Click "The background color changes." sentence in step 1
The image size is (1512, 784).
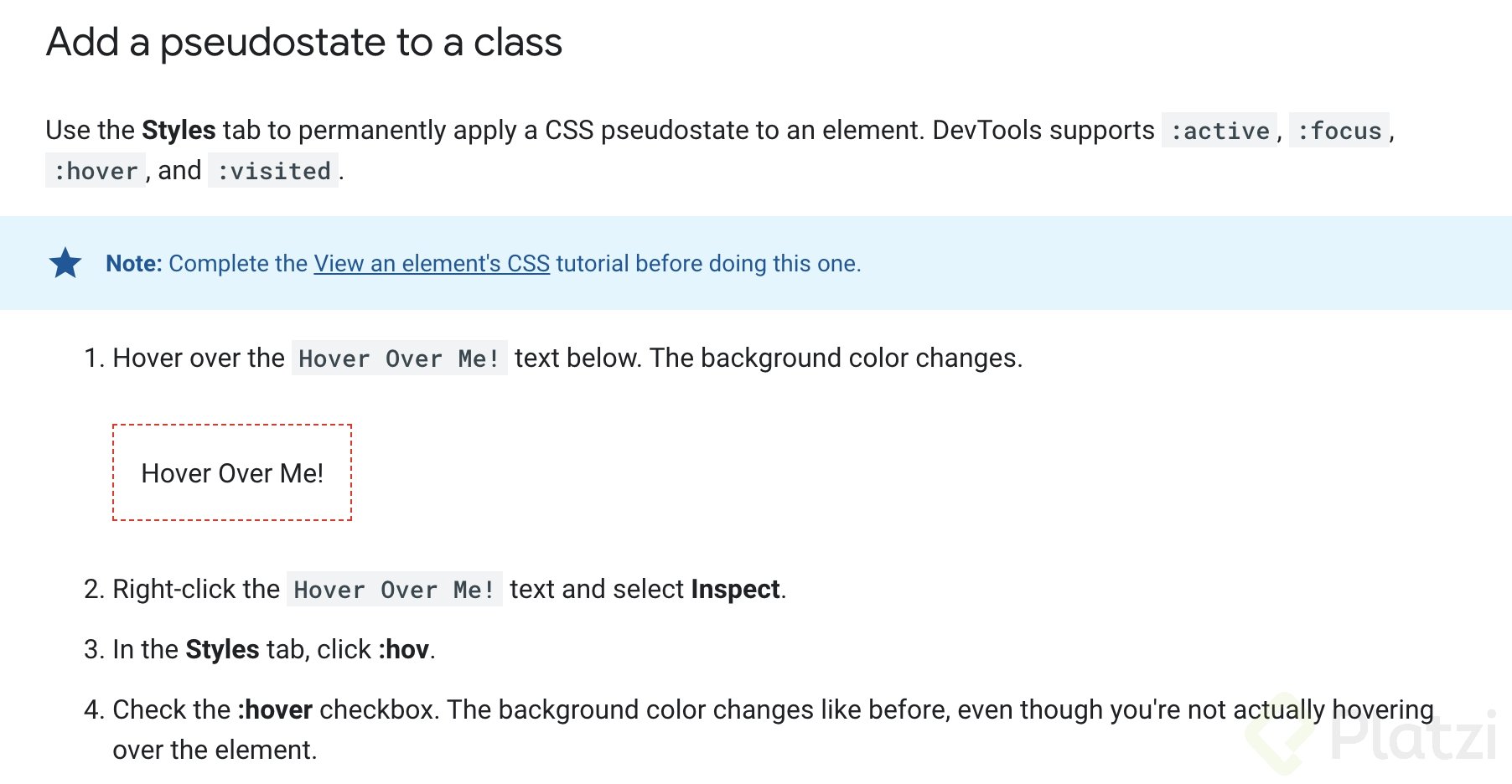(836, 358)
